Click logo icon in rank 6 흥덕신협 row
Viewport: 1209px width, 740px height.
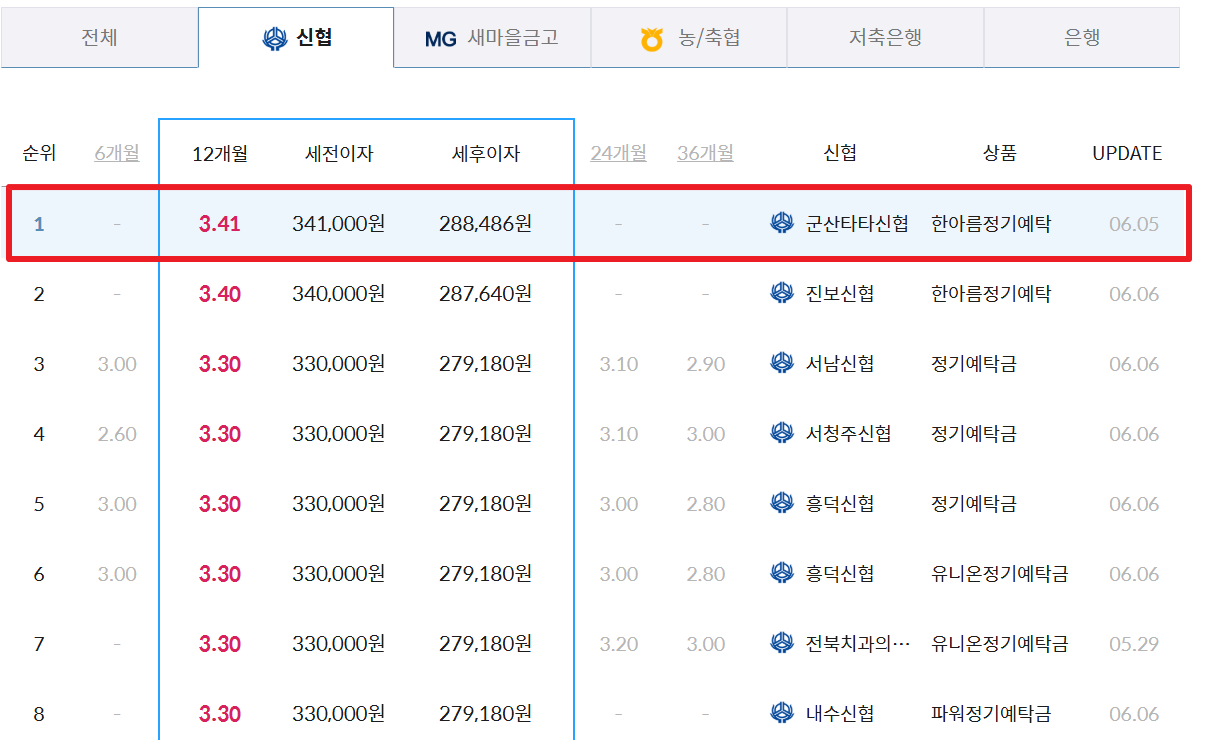(x=782, y=573)
